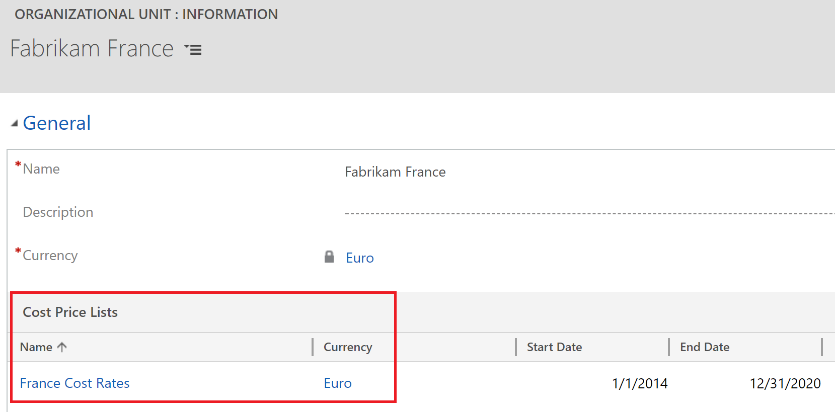Sort grid by Start Date column header
This screenshot has height=412, width=835.
click(x=554, y=347)
